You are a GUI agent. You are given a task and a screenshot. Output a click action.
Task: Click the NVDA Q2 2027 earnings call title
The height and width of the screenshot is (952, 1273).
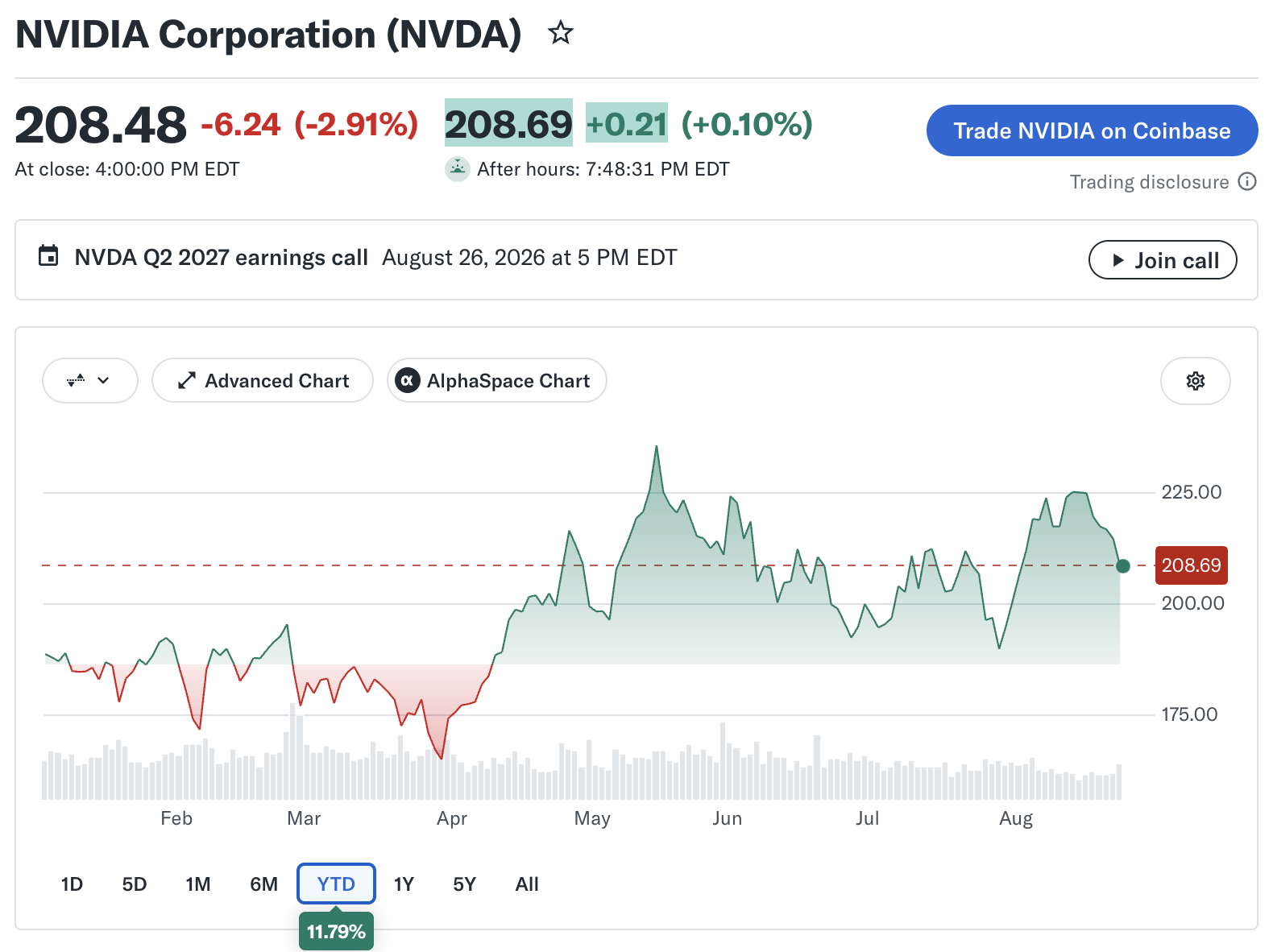[222, 258]
